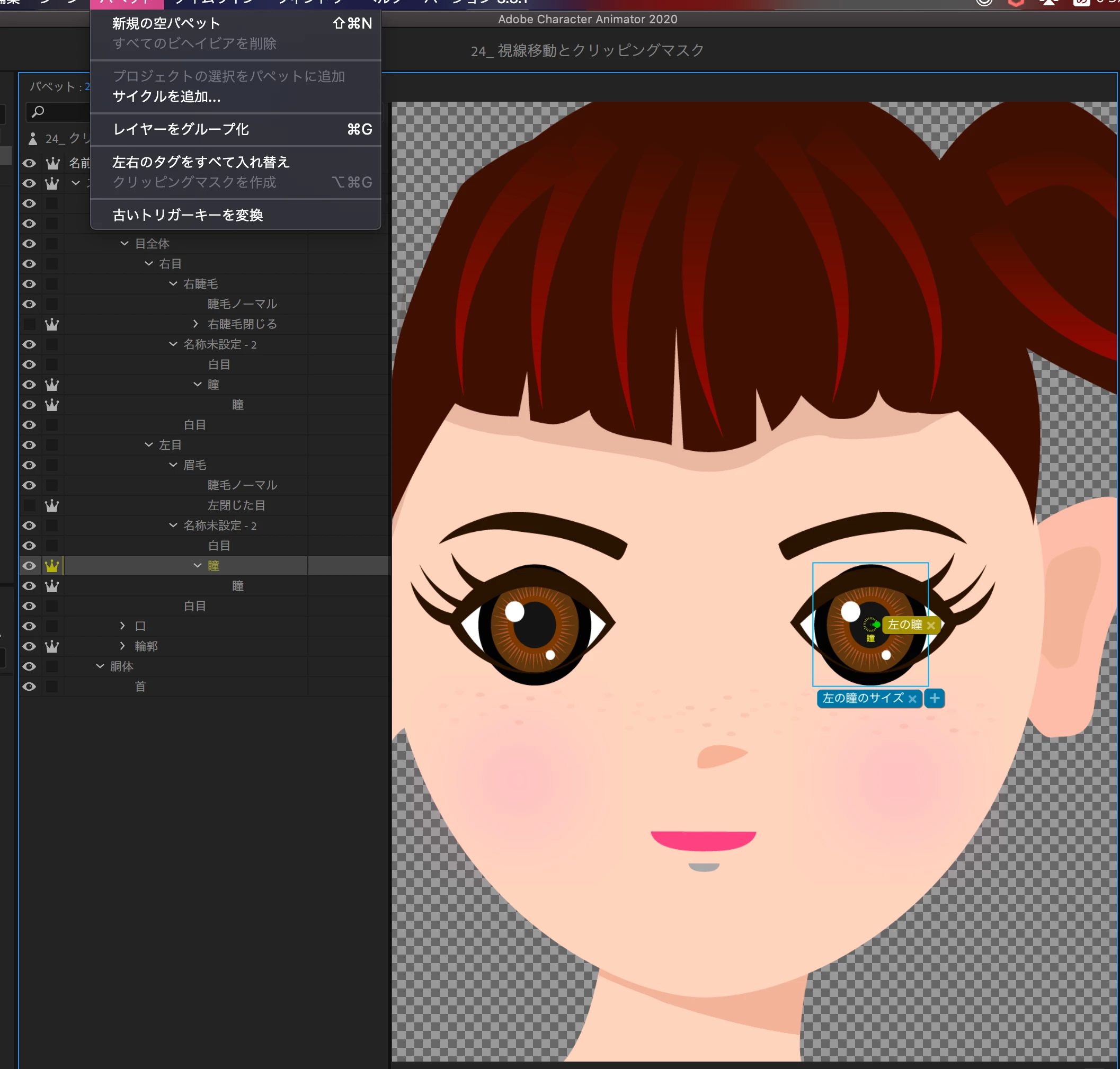This screenshot has width=1120, height=1069.
Task: Click crown icon on 左閉じた目 layer
Action: click(x=52, y=505)
